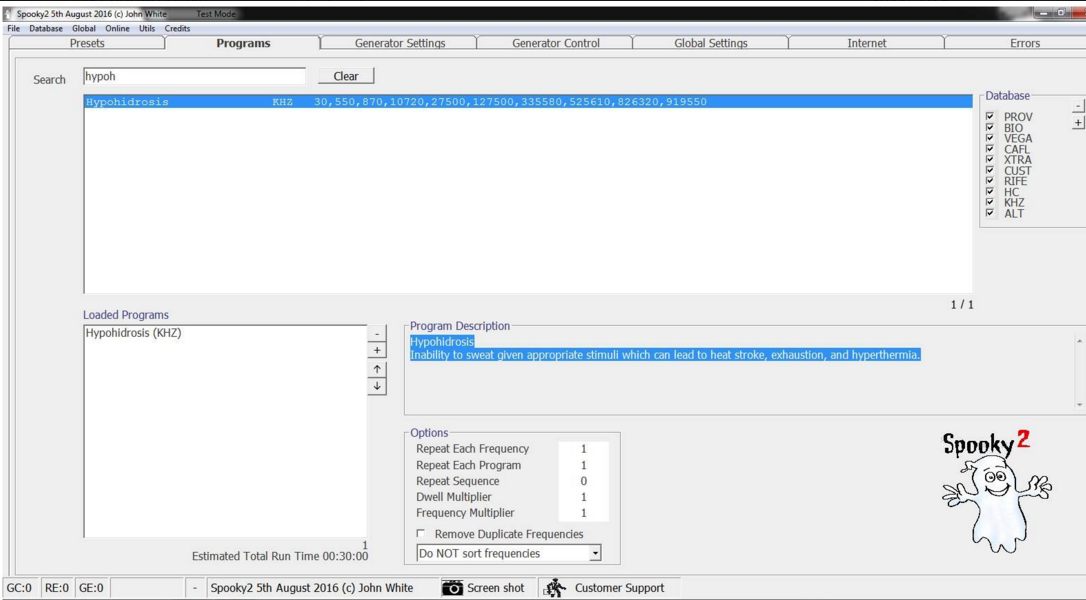Click the Dwell Multiplier value field

[583, 497]
